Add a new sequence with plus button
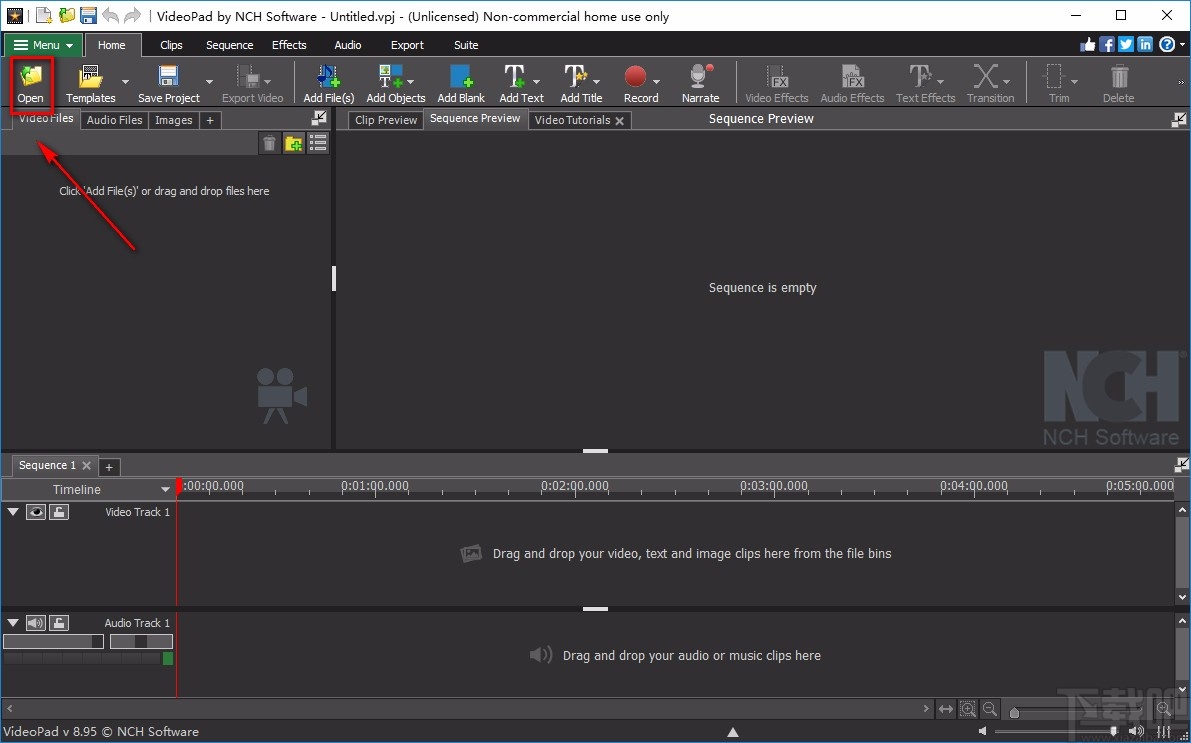1191x743 pixels. [109, 467]
